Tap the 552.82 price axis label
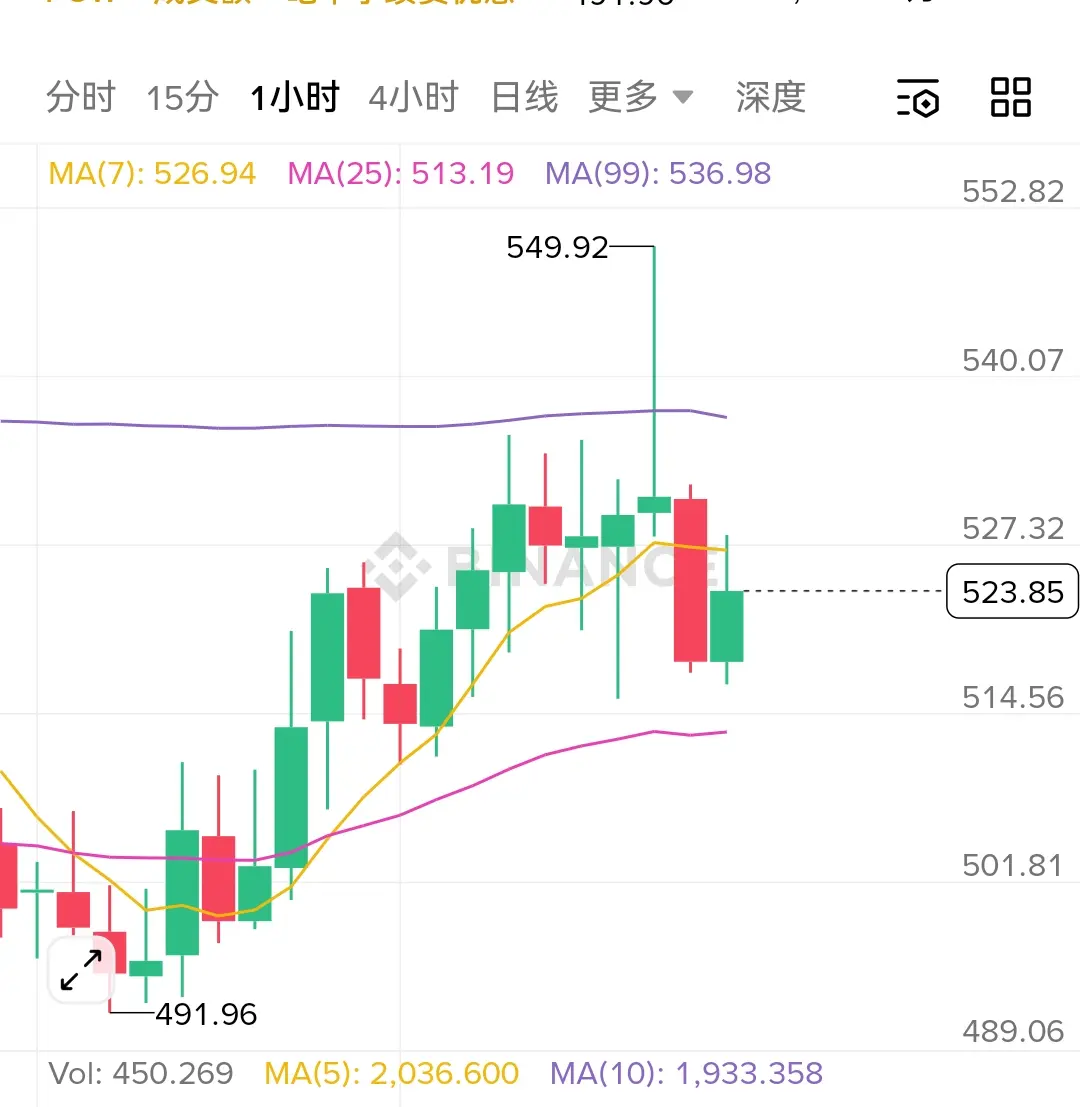This screenshot has height=1107, width=1080. [1013, 192]
